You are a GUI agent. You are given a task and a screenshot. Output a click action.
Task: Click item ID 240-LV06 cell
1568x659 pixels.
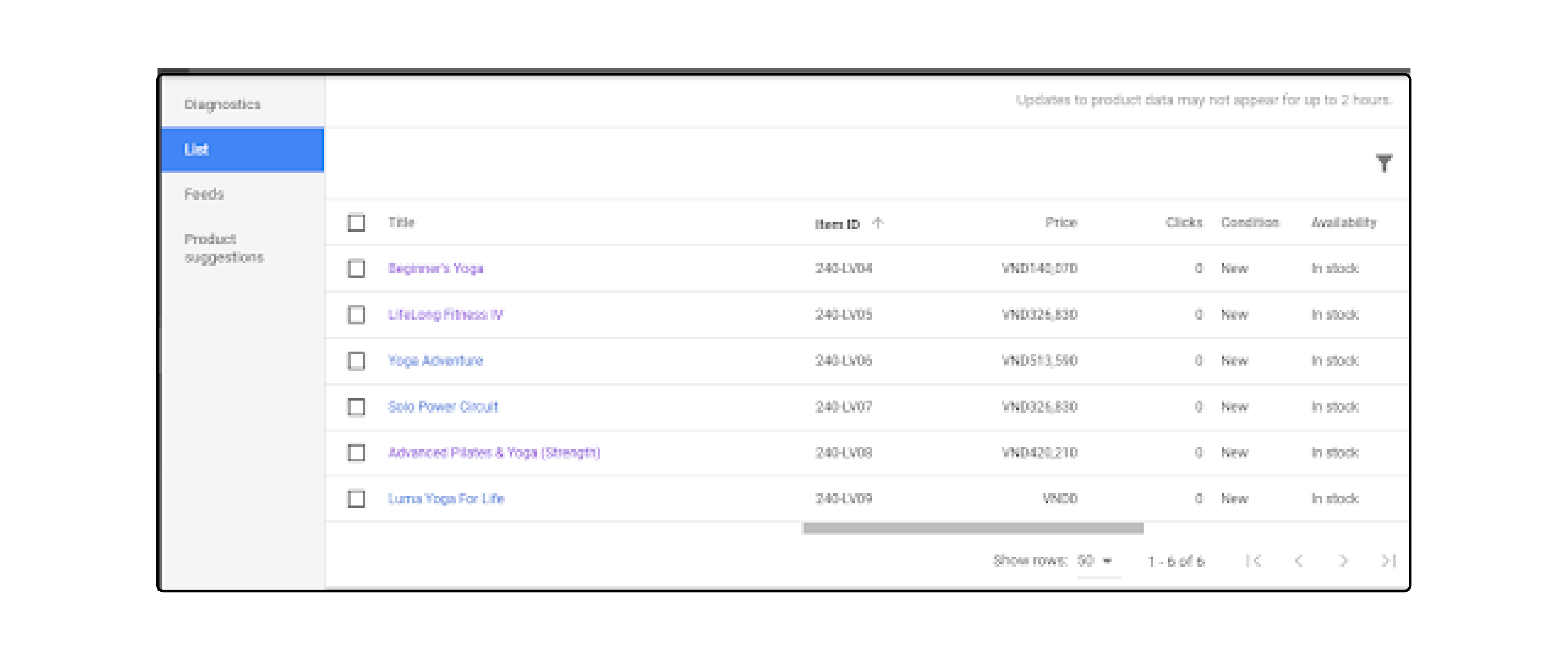(843, 361)
